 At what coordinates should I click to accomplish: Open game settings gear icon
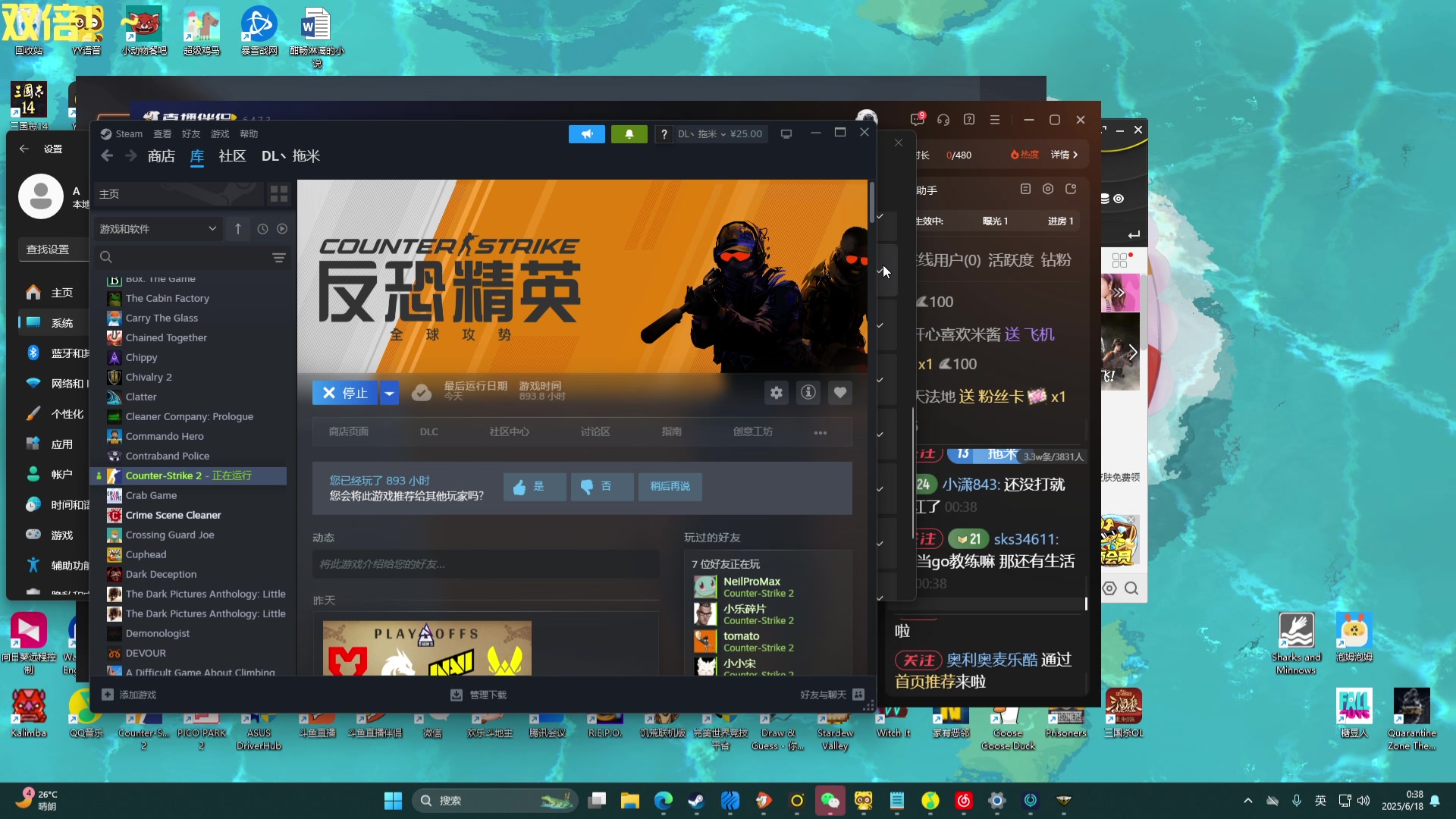pos(776,393)
